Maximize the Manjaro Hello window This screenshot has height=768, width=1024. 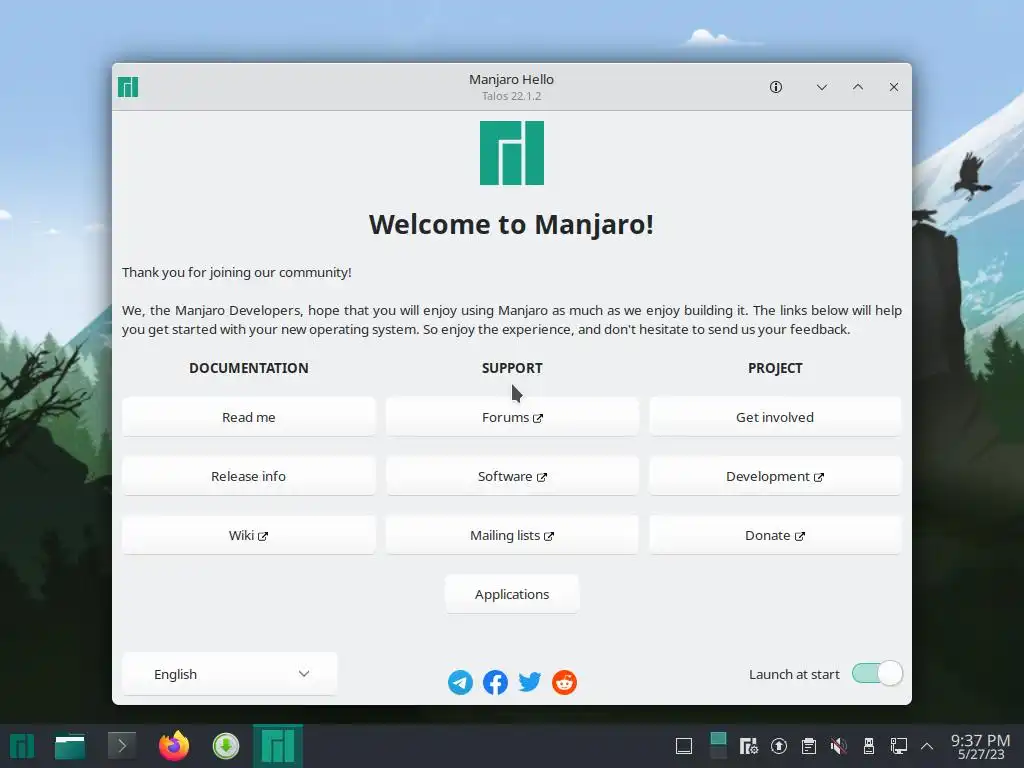pyautogui.click(x=858, y=87)
